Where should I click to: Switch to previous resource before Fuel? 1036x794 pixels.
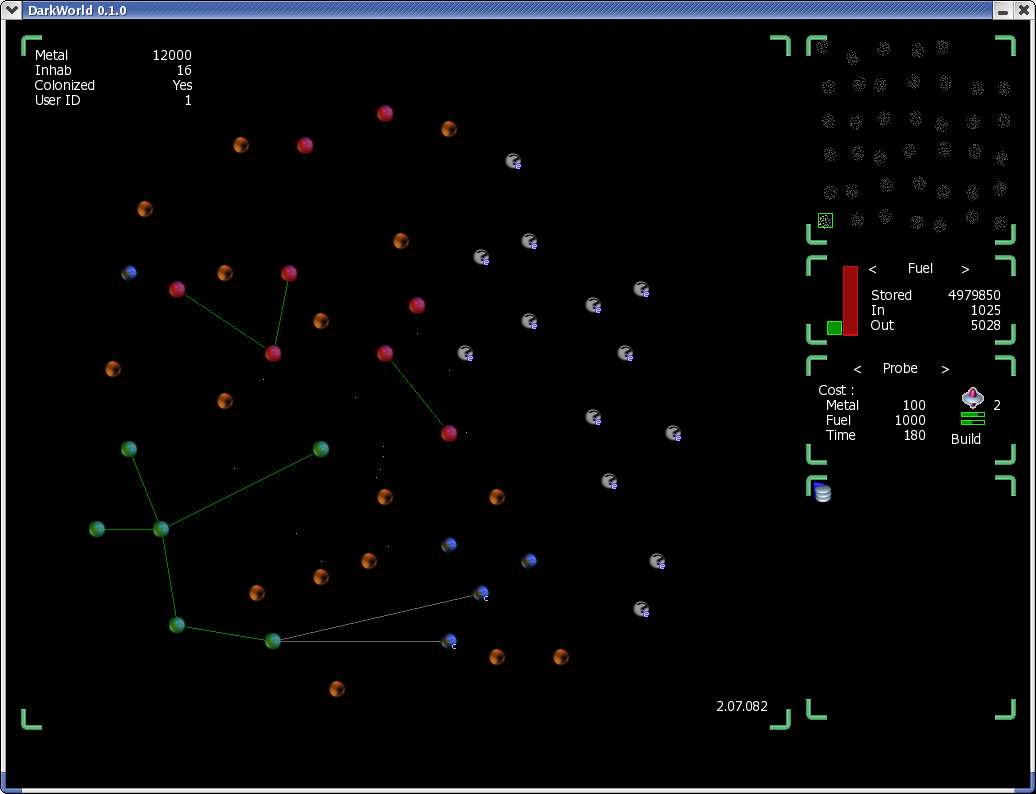pos(872,269)
